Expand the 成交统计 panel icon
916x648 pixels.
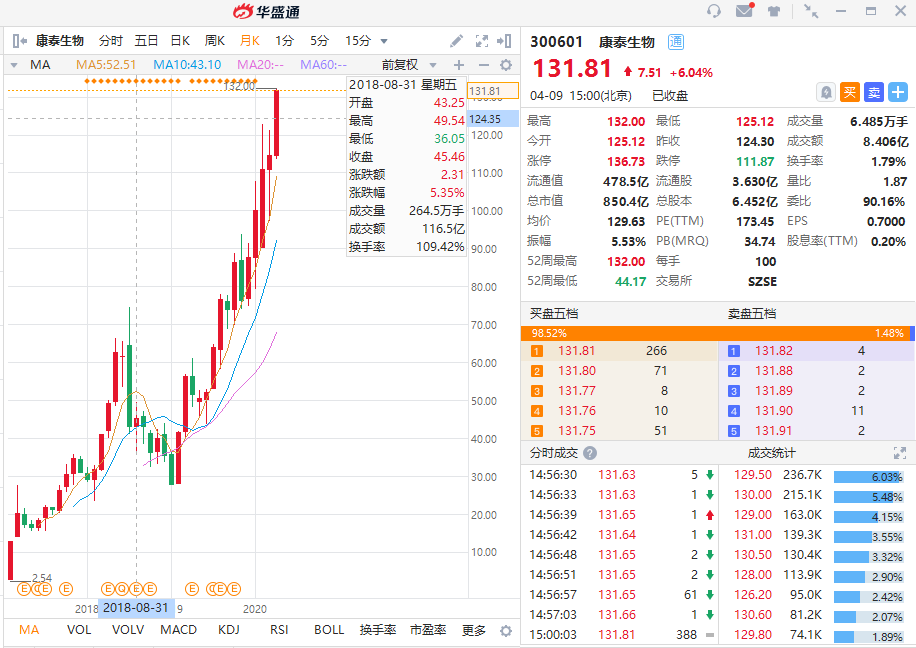coord(900,453)
